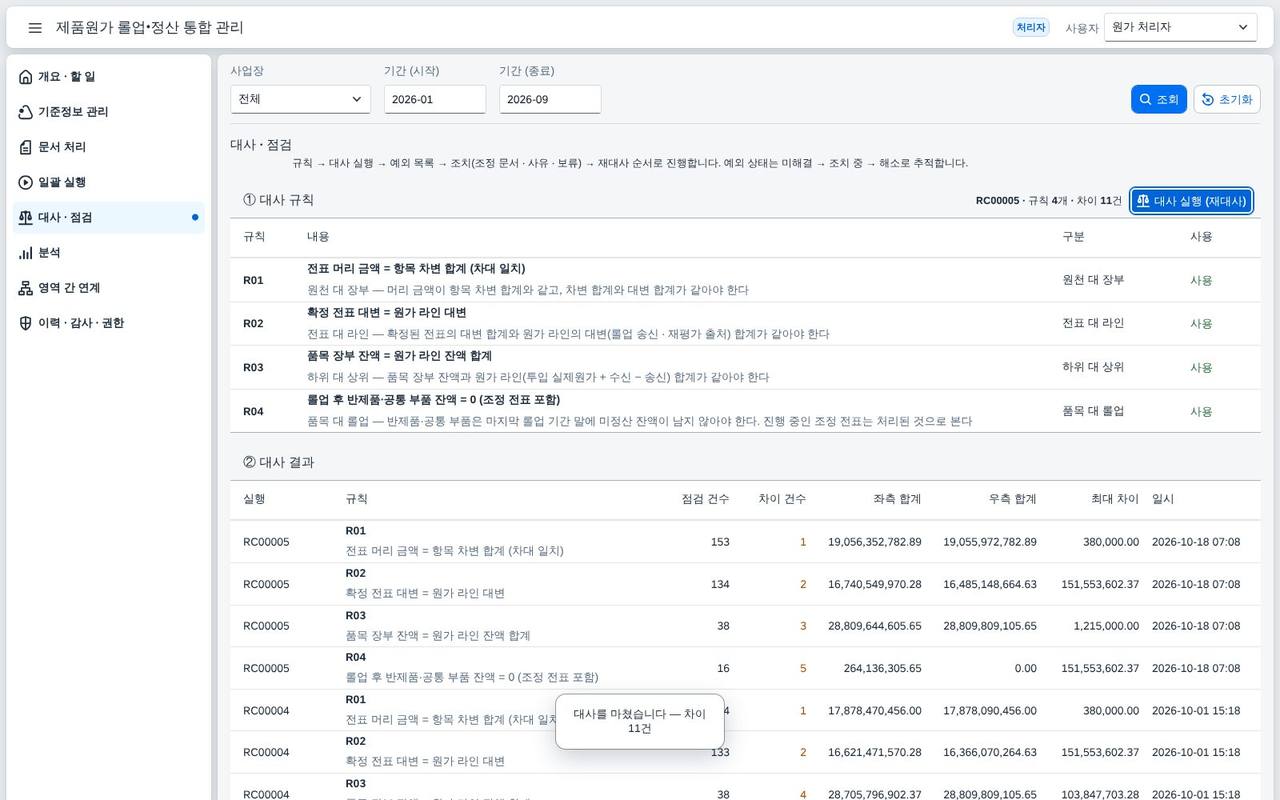Click the 영역 간 연계 network icon
The width and height of the screenshot is (1280, 800).
coord(26,288)
